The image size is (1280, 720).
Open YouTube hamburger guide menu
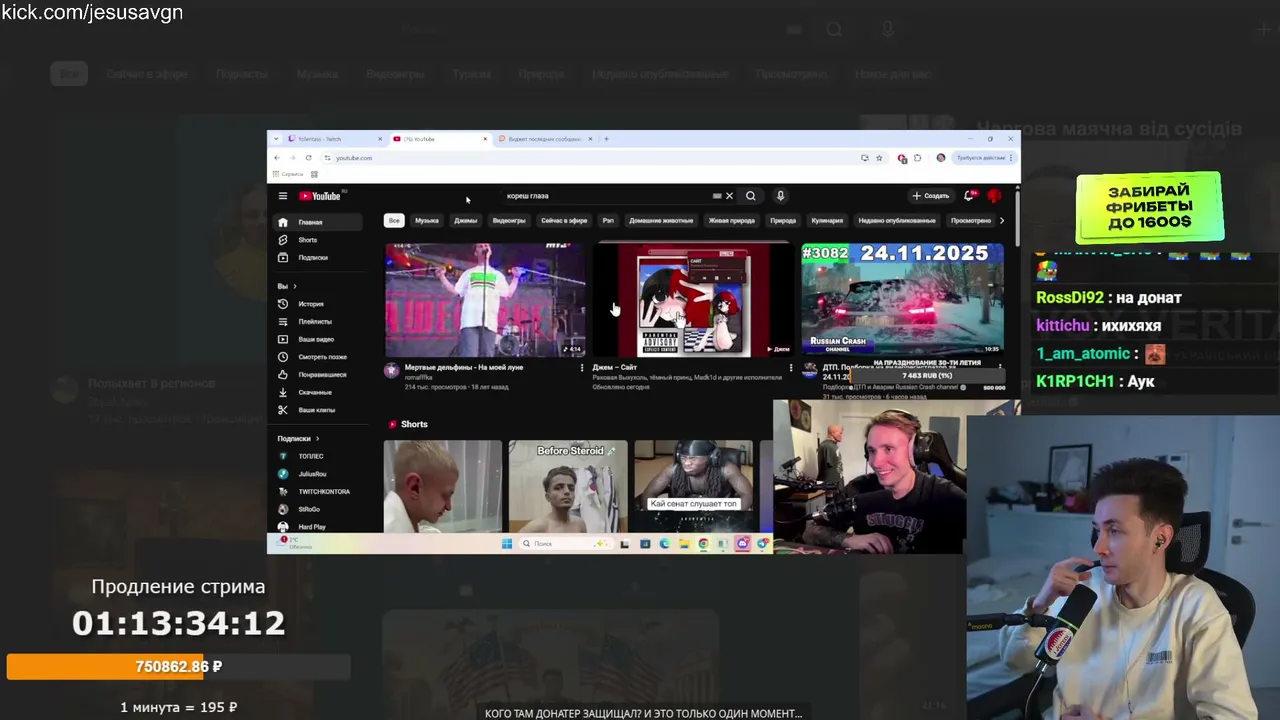coord(283,196)
